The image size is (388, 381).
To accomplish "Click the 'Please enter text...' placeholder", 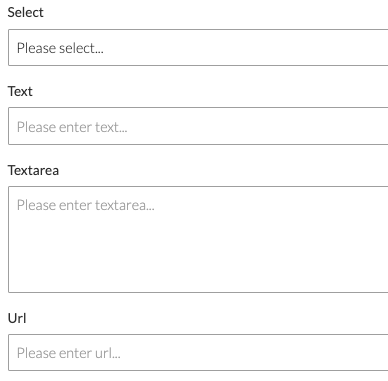I will 72,127.
